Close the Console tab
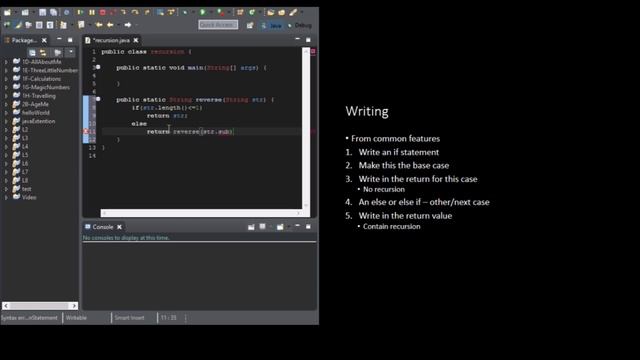Image resolution: width=640 pixels, height=360 pixels. (x=120, y=227)
